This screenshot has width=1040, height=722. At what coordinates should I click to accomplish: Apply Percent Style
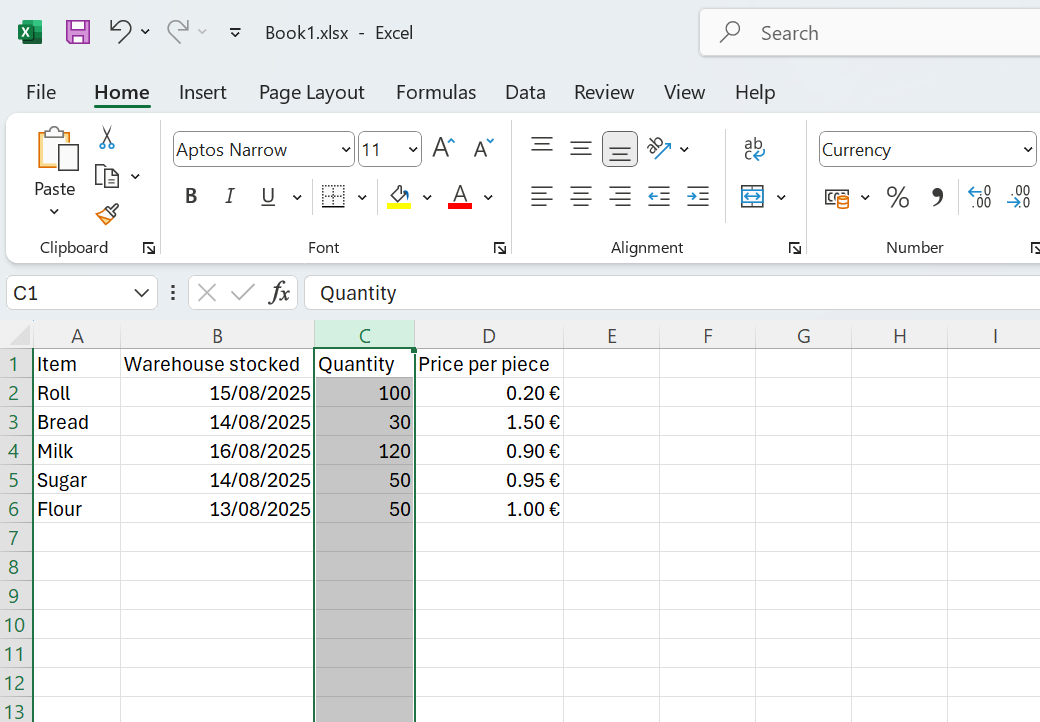897,197
